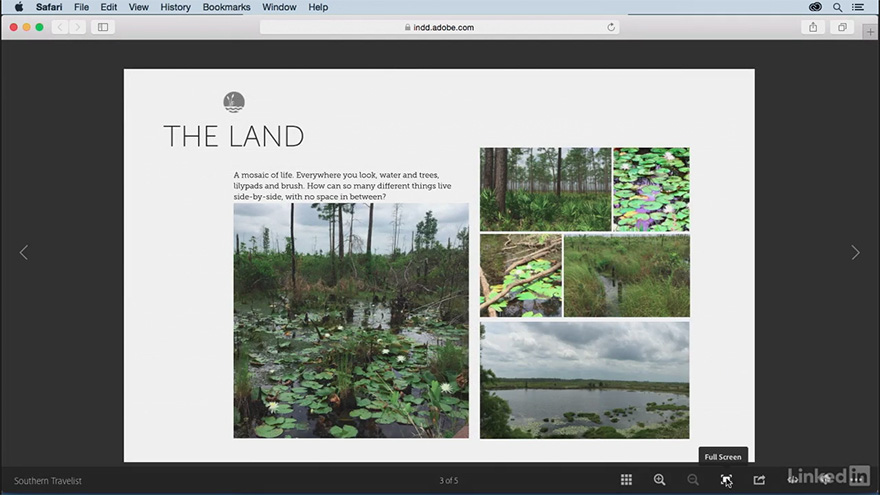Open Spotlight search

pos(837,7)
